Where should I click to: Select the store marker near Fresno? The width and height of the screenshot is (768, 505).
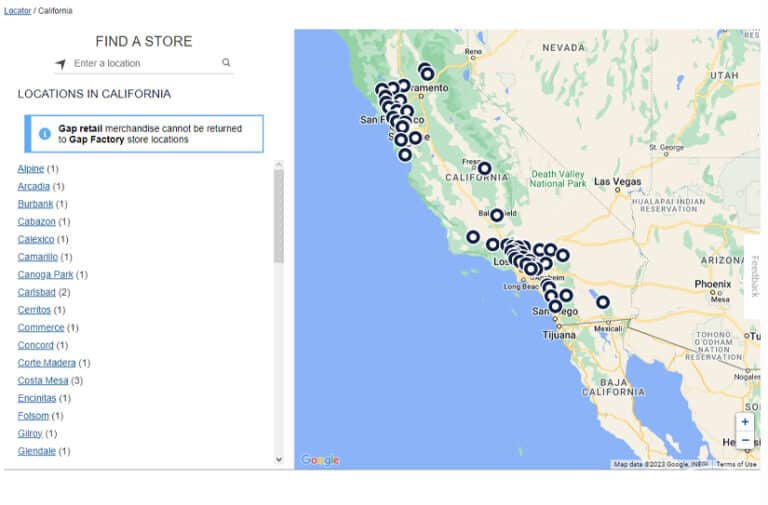[484, 168]
